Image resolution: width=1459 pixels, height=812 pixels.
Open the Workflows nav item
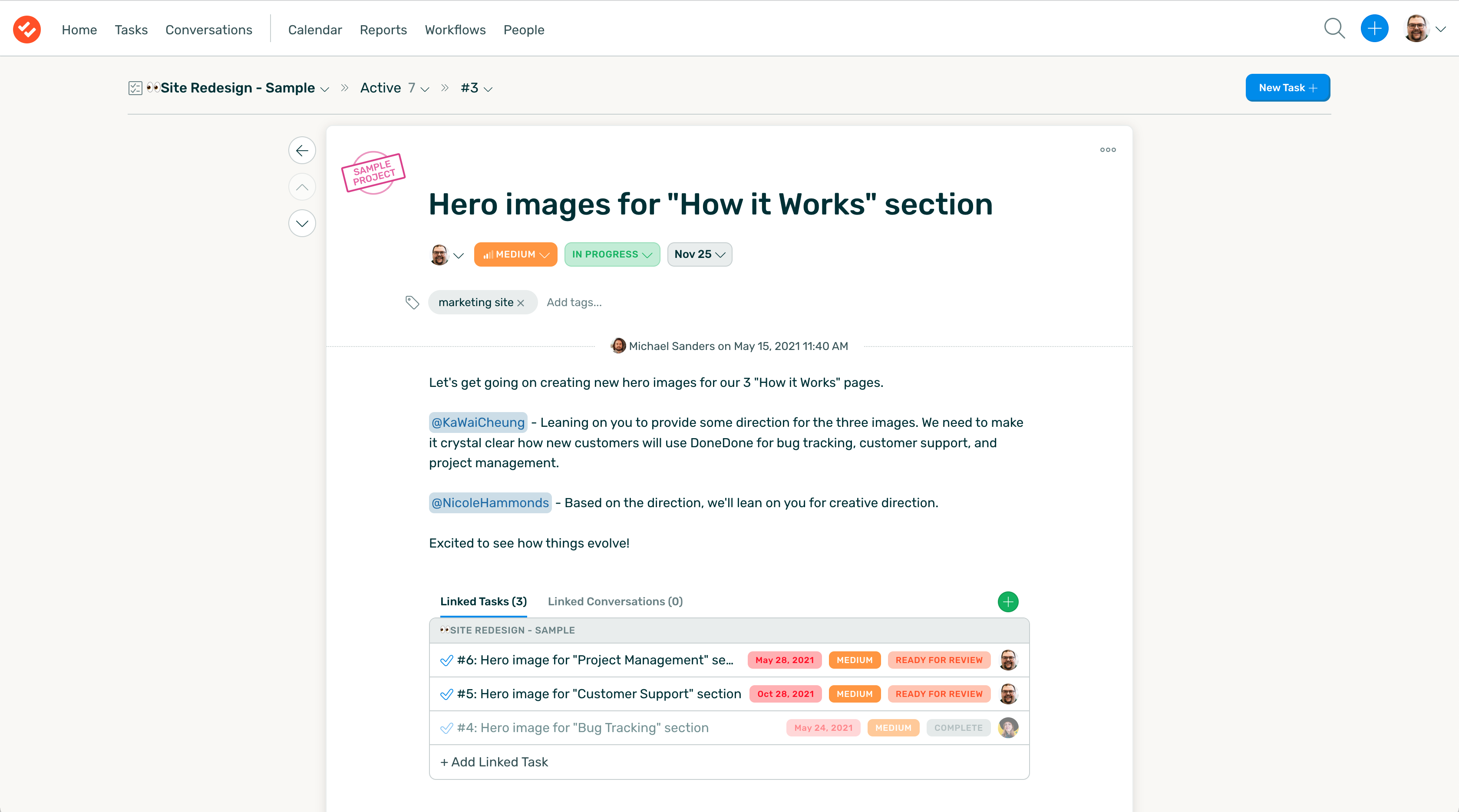pos(456,30)
